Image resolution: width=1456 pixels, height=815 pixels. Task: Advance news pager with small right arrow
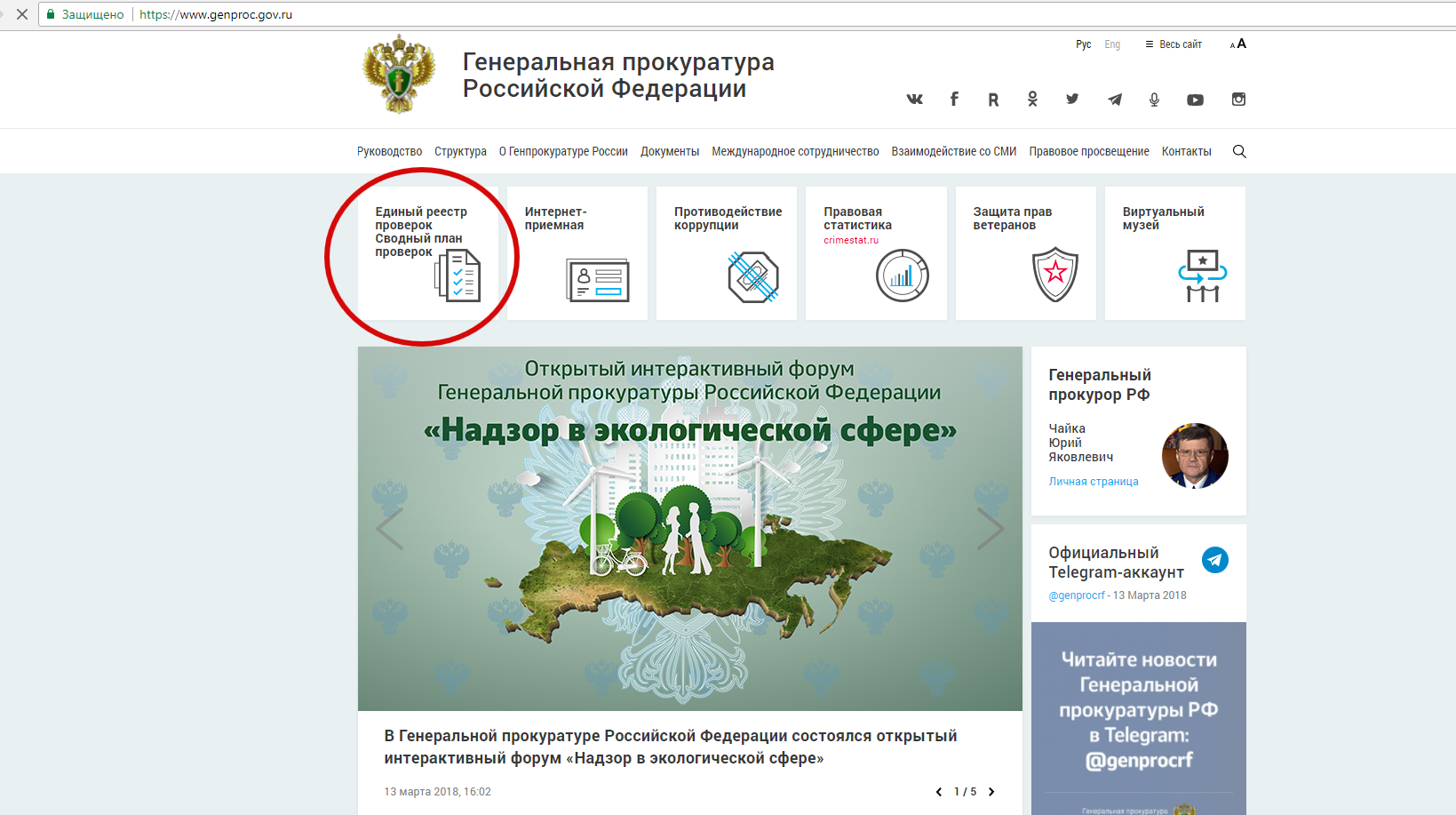coord(991,792)
